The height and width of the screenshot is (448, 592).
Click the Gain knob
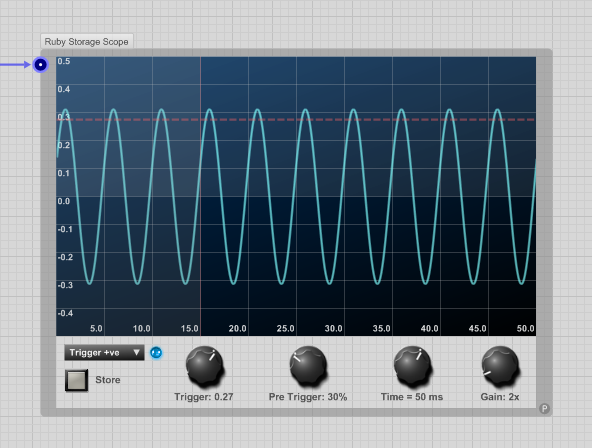click(x=500, y=366)
